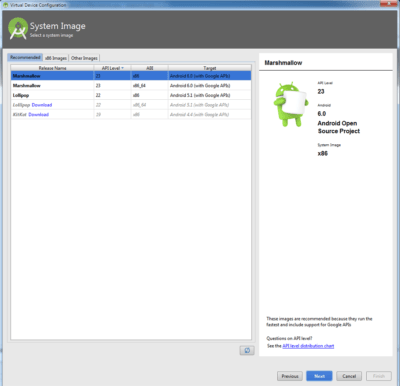The image size is (400, 386).
Task: Download the Lollipop x86_64 image
Action: point(42,105)
